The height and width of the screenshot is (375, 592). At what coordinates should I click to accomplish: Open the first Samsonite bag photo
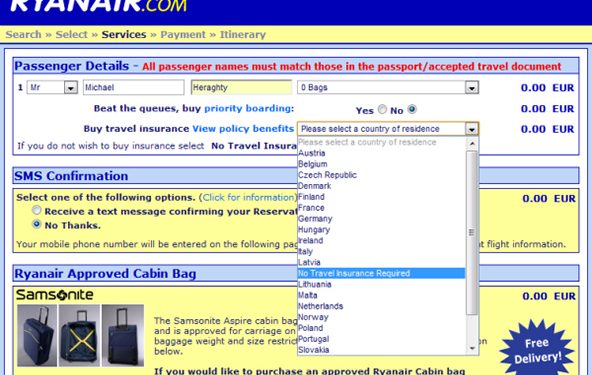[x=37, y=335]
